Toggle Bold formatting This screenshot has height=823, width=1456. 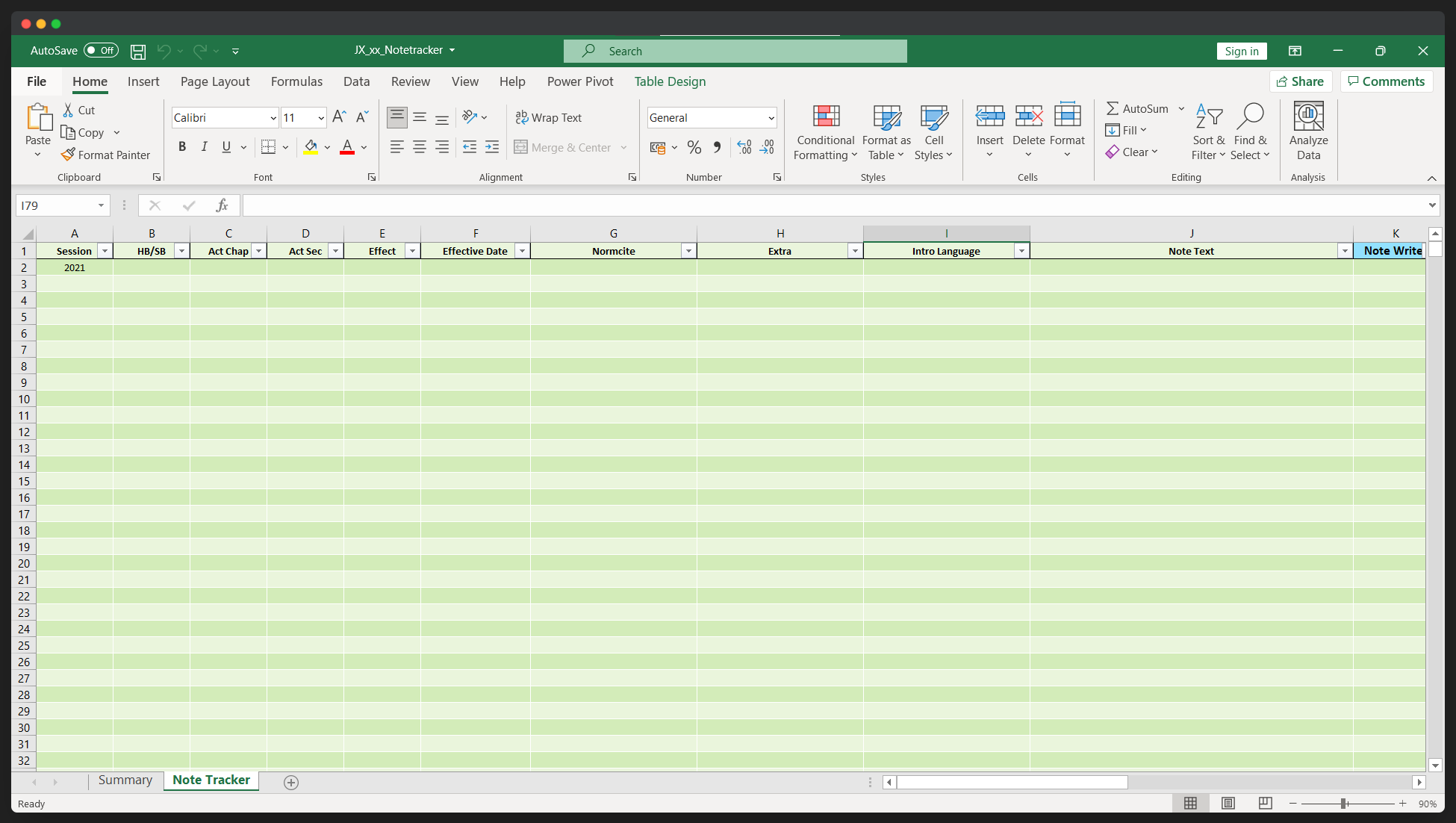pos(181,147)
